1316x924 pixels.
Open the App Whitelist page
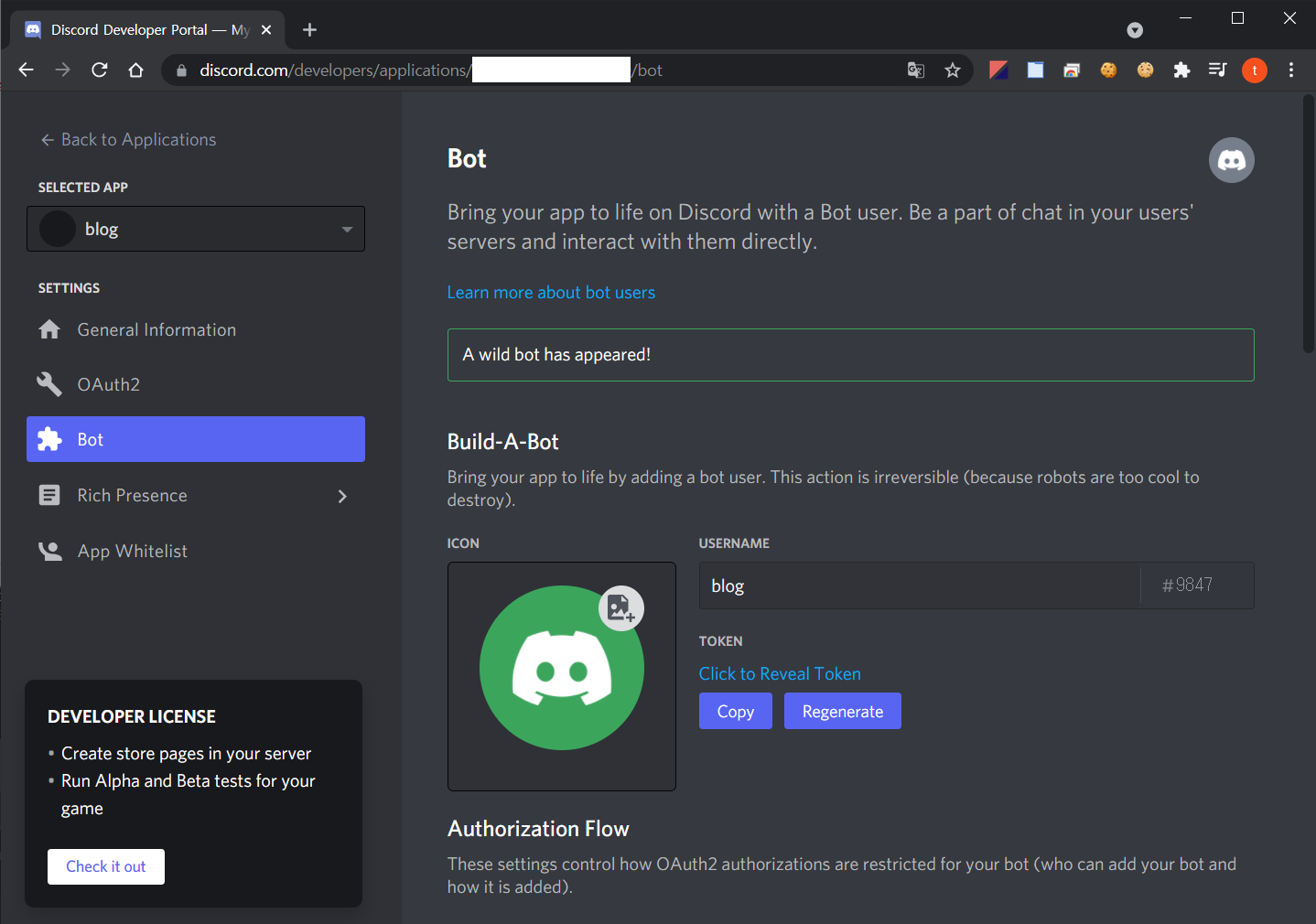196,552
